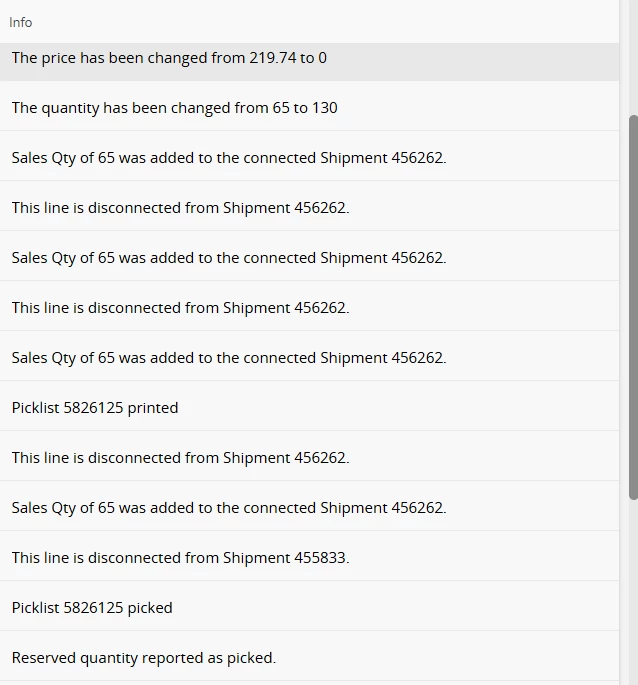The width and height of the screenshot is (638, 685).
Task: Select second line disconnected from Shipment 456262 entry
Action: tap(309, 308)
